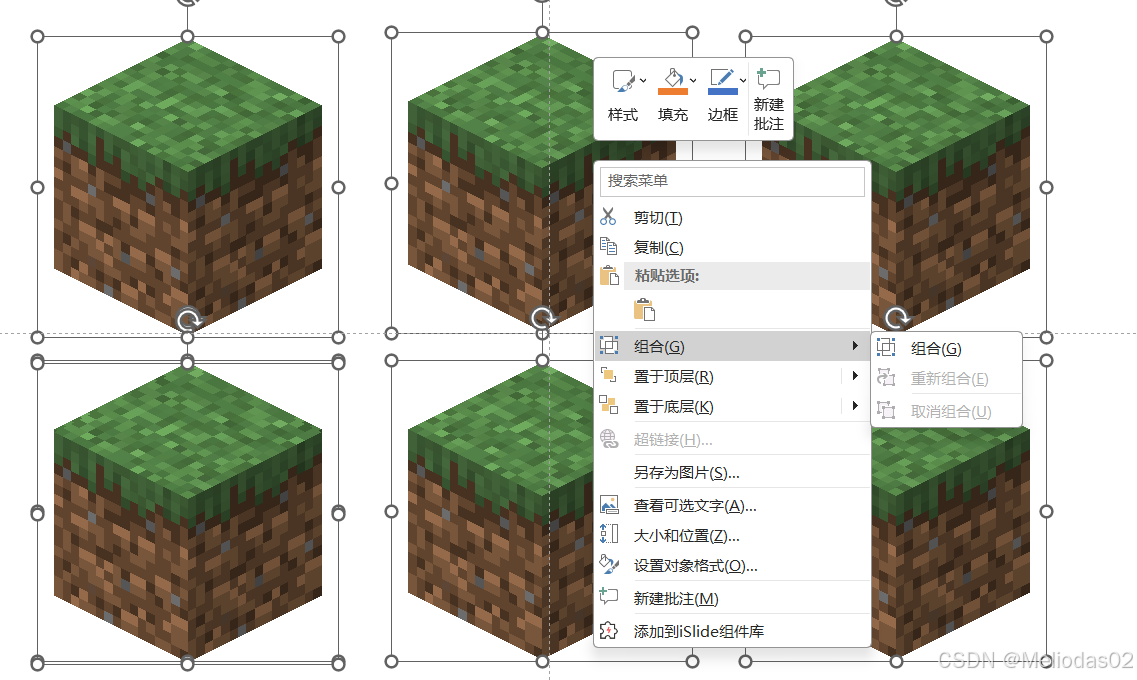The image size is (1137, 680).
Task: Choose 复制(C) from context menu
Action: pyautogui.click(x=732, y=247)
